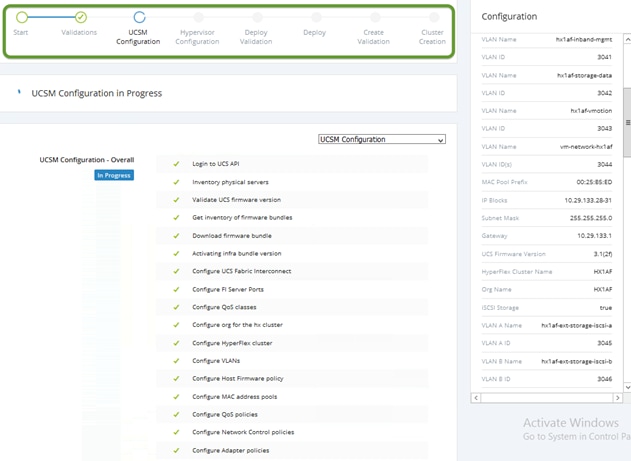Viewport: 631px width, 461px height.
Task: Click the VLAN A ID value 3045
Action: (604, 343)
